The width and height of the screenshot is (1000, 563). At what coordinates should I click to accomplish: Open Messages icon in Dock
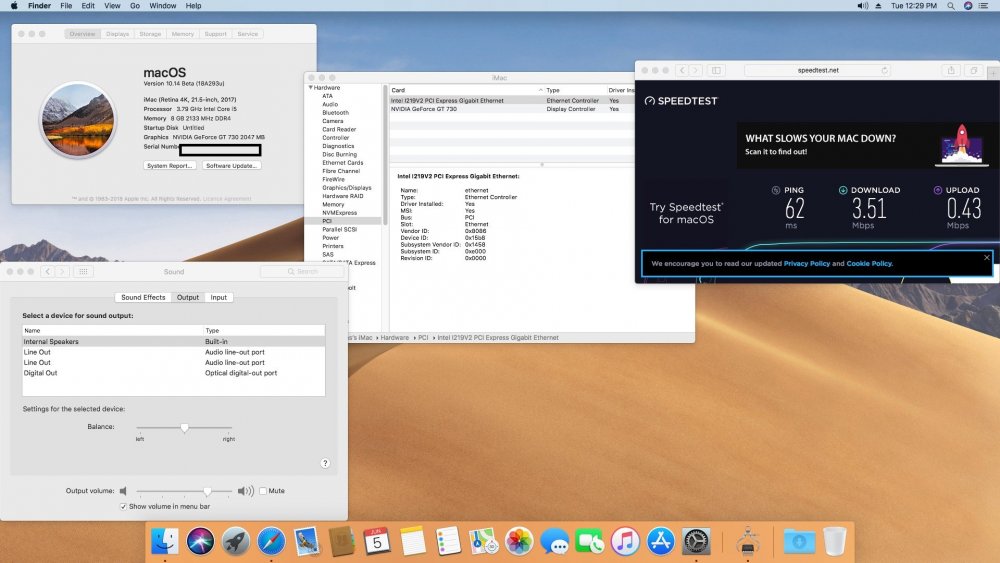tap(554, 541)
